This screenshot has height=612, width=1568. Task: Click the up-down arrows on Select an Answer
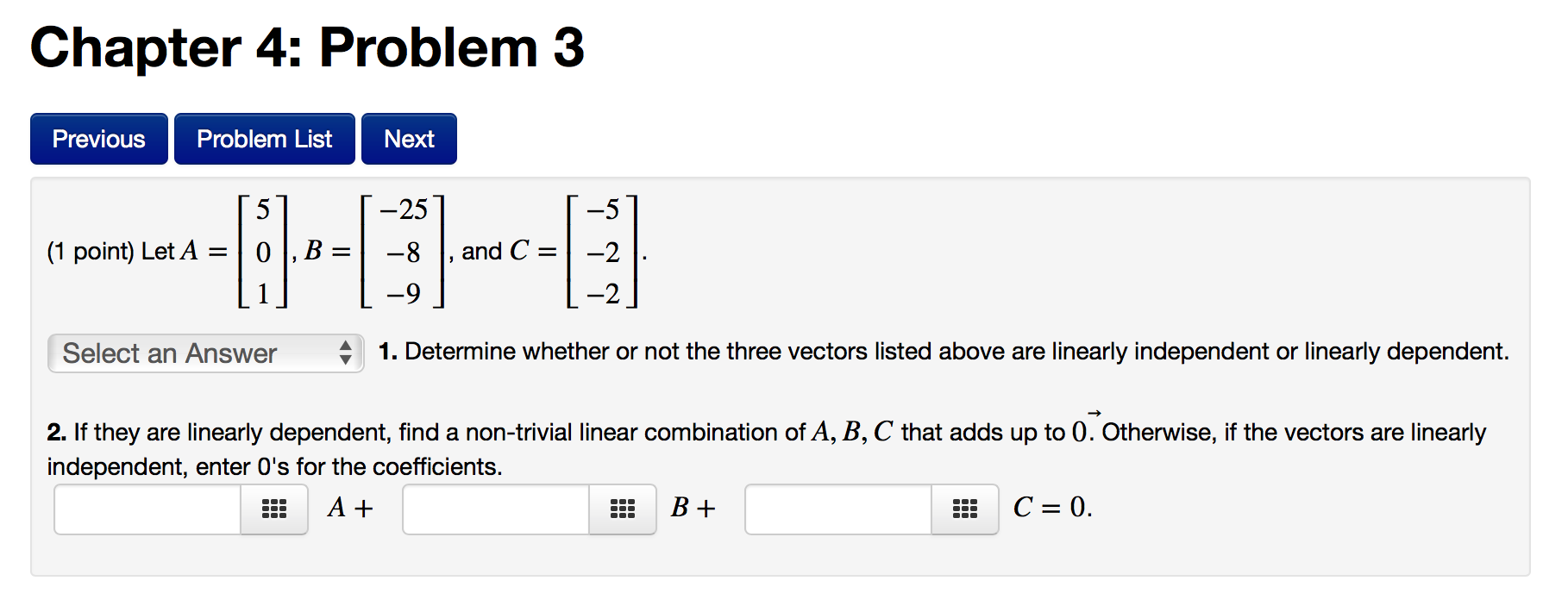click(345, 353)
